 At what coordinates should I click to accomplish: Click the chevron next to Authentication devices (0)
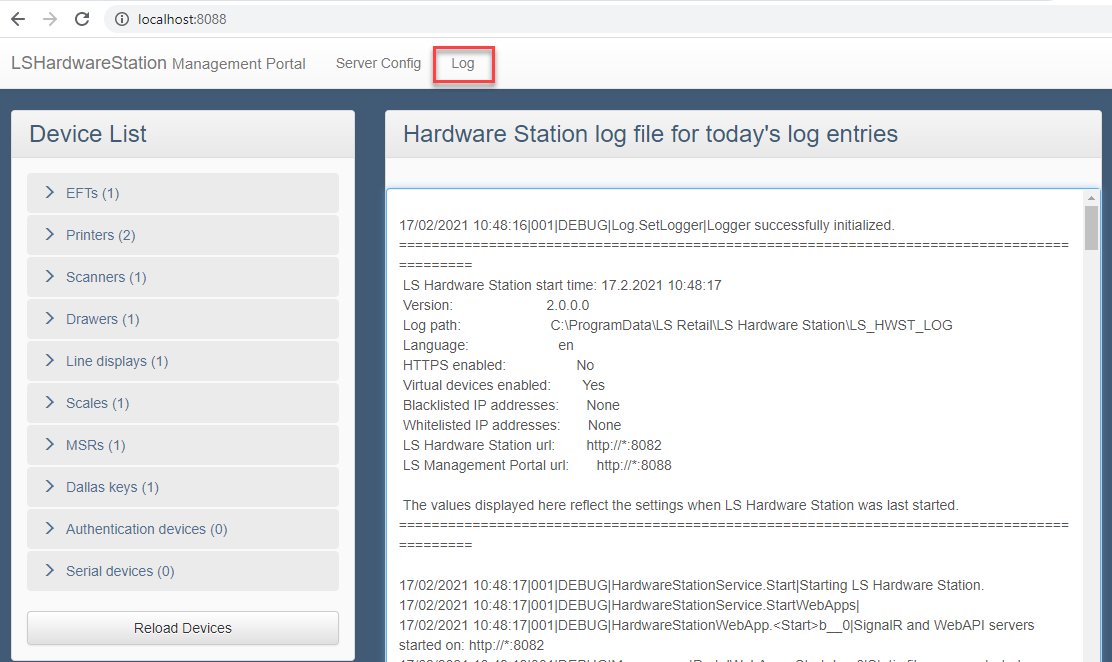pos(50,529)
